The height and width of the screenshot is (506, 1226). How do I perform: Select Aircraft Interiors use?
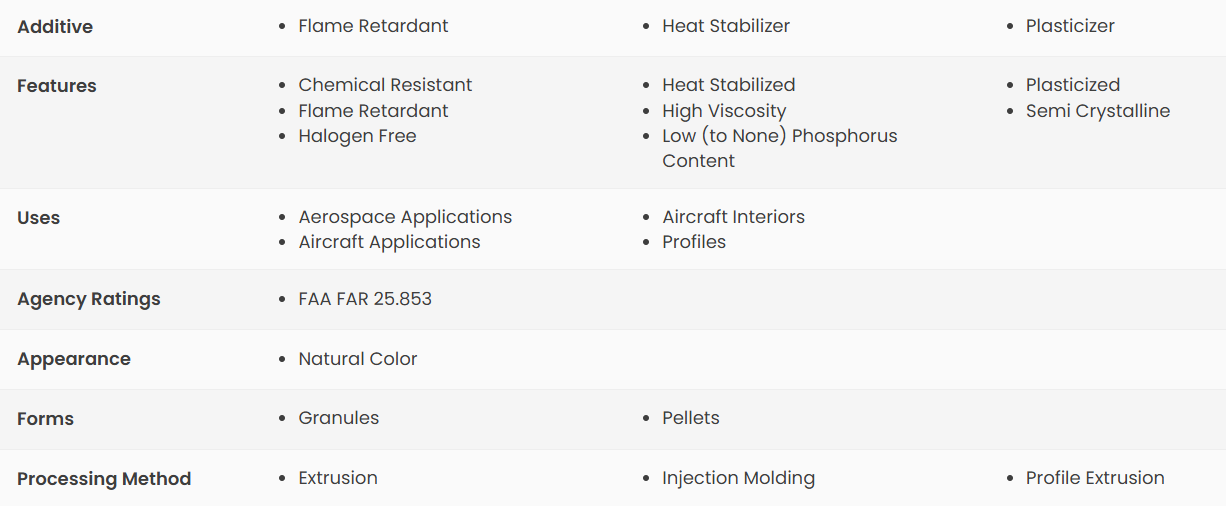tap(733, 217)
